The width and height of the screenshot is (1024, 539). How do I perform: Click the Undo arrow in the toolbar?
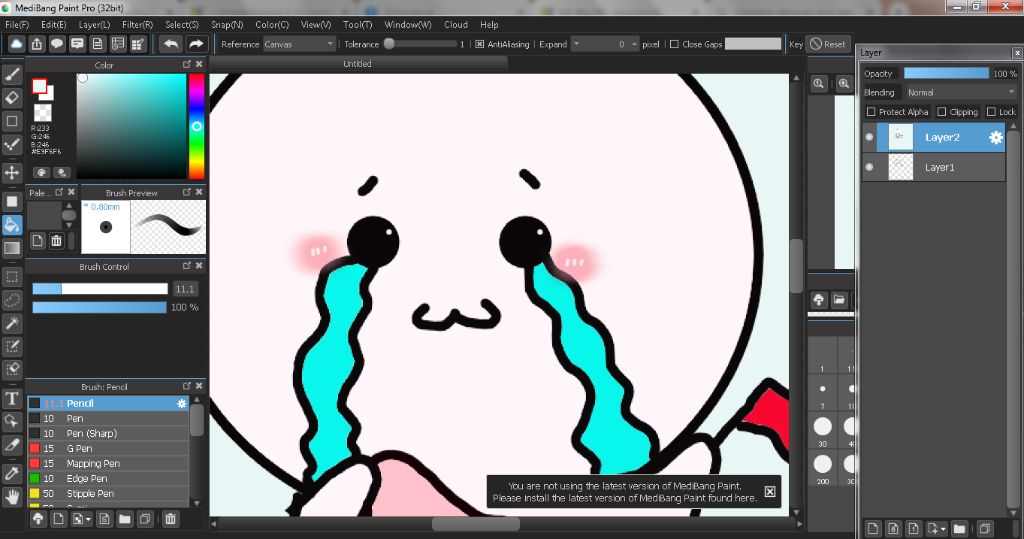click(171, 44)
